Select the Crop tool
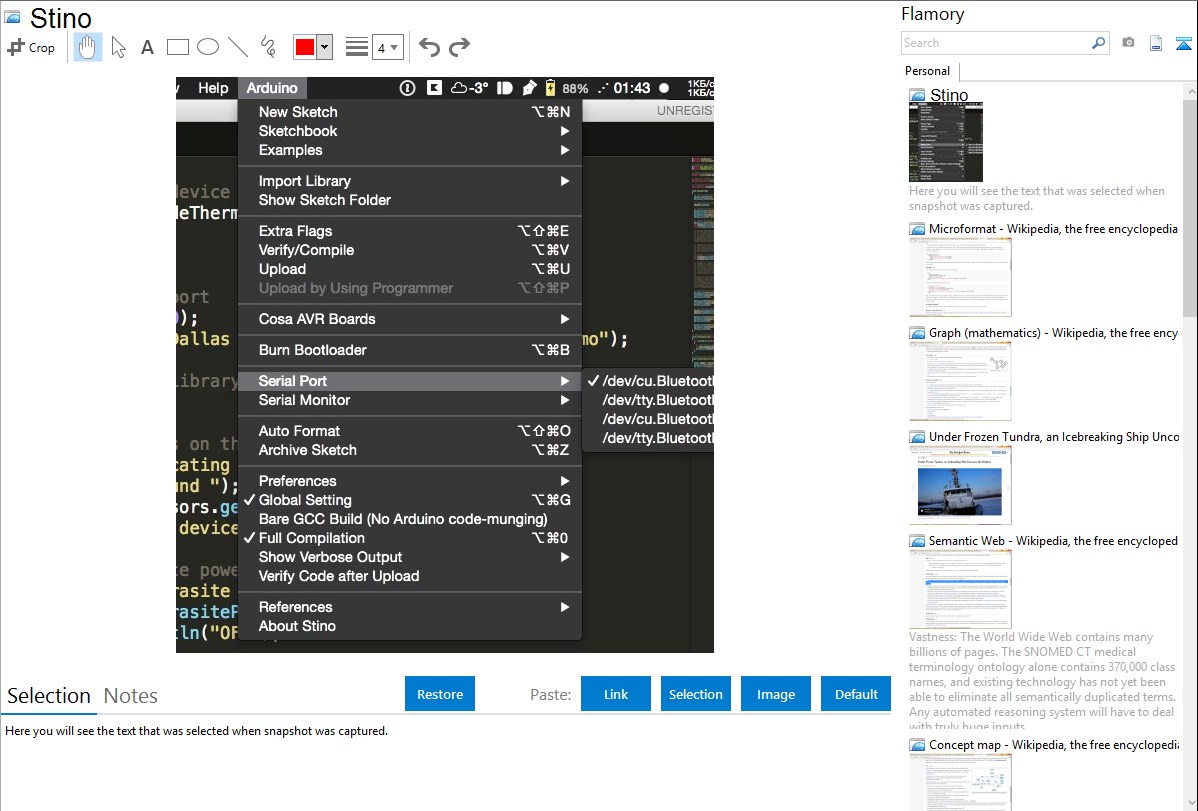 tap(31, 47)
